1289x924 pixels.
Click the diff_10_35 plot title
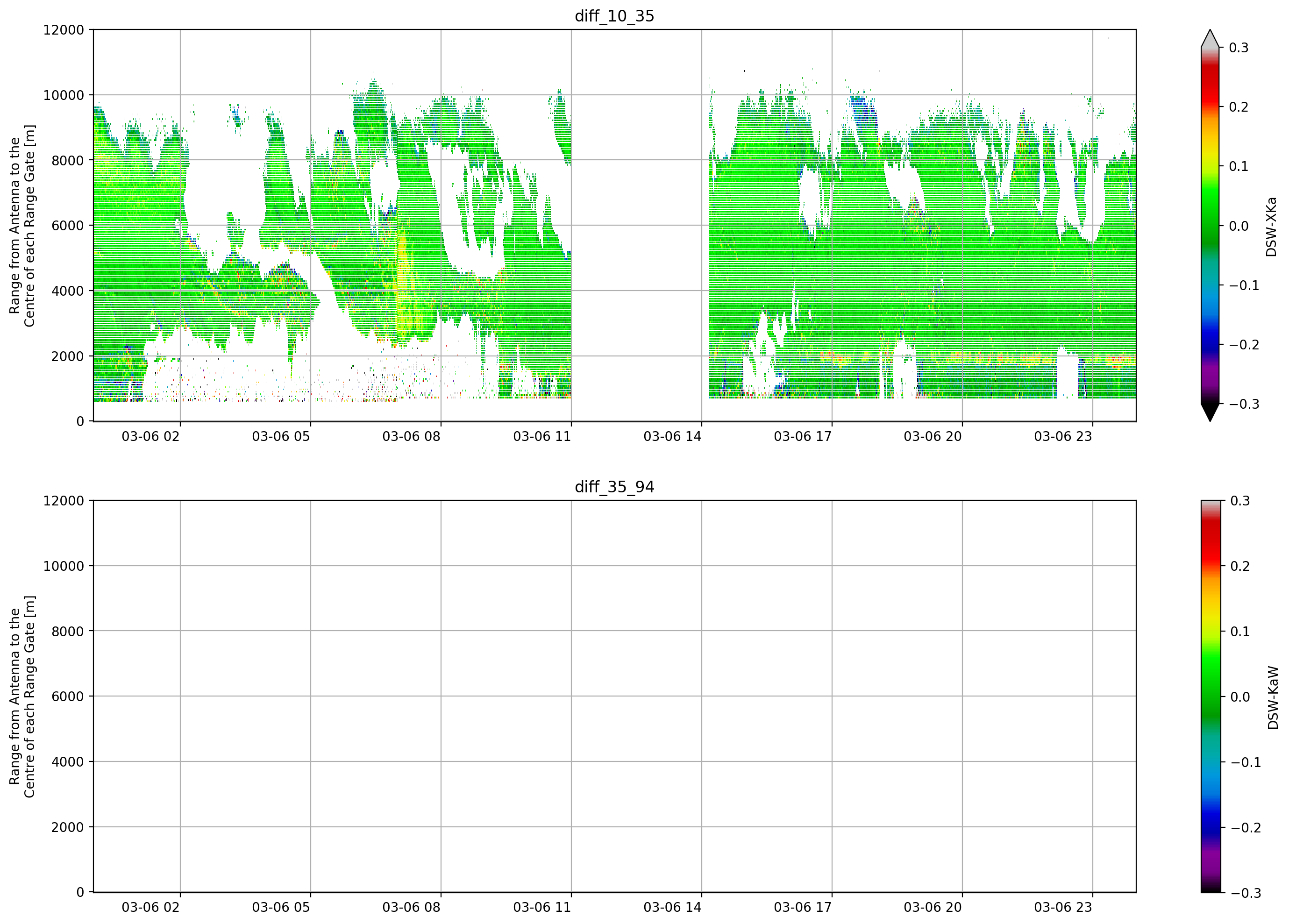614,16
